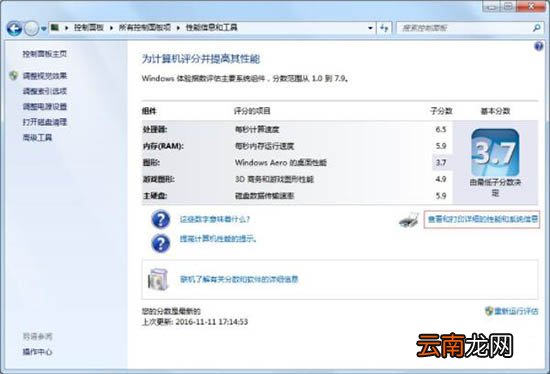Screen dimensions: 550x374
Task: Select the 性能信息和工具 breadcrumb segment
Action: (x=212, y=27)
